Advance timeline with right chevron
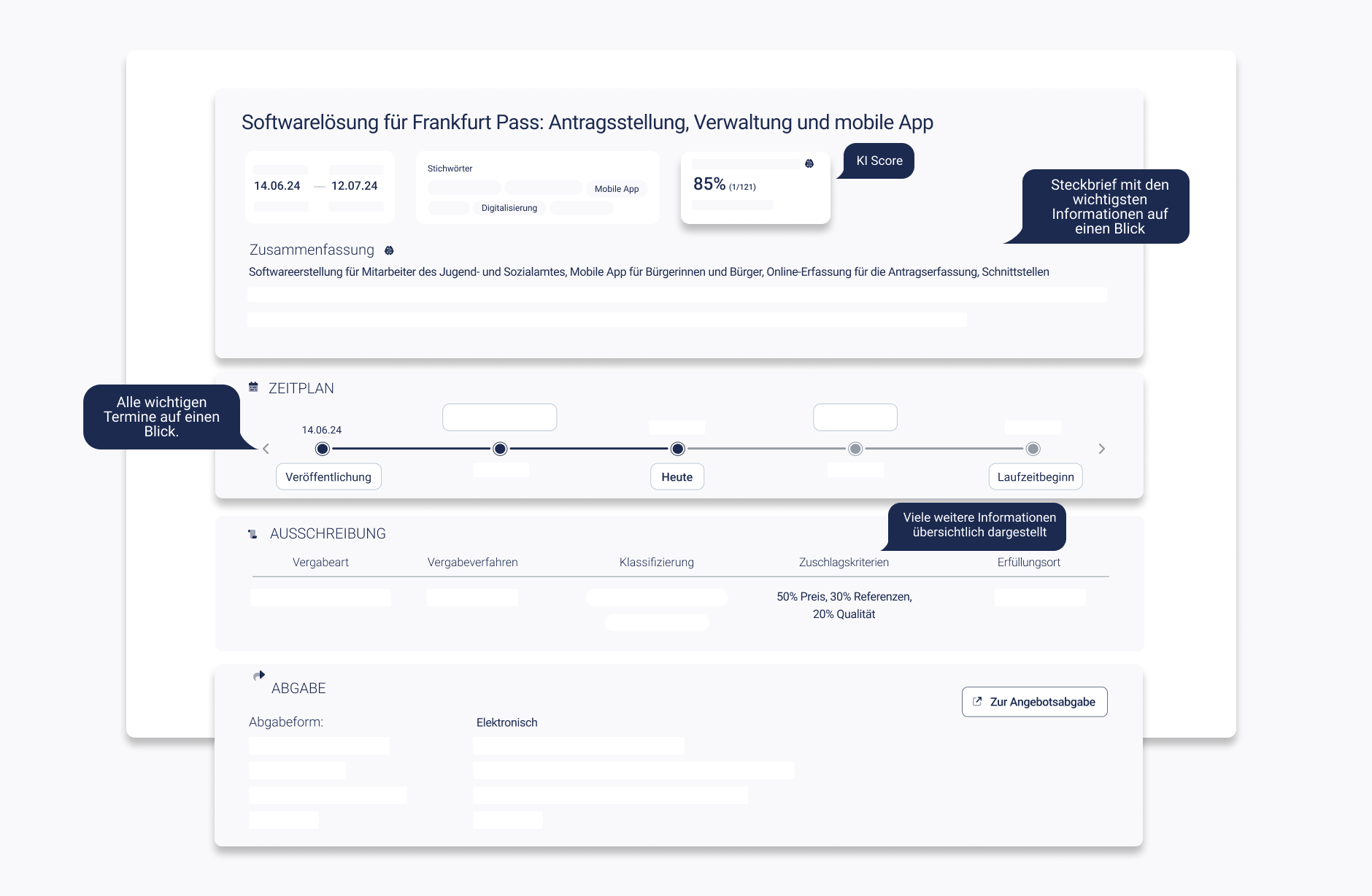This screenshot has width=1372, height=896. tap(1102, 449)
